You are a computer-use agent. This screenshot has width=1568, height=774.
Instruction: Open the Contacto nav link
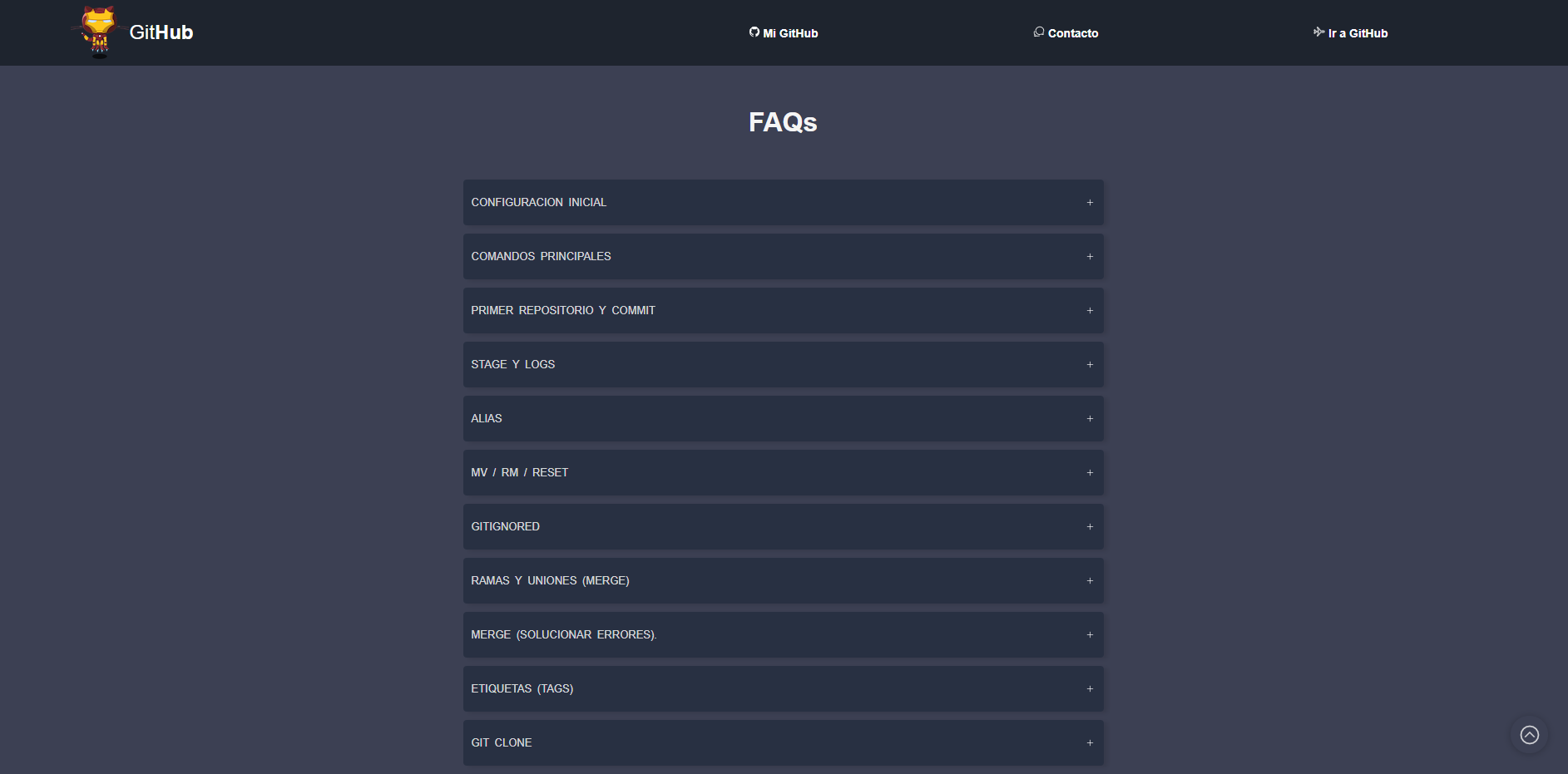click(1066, 33)
